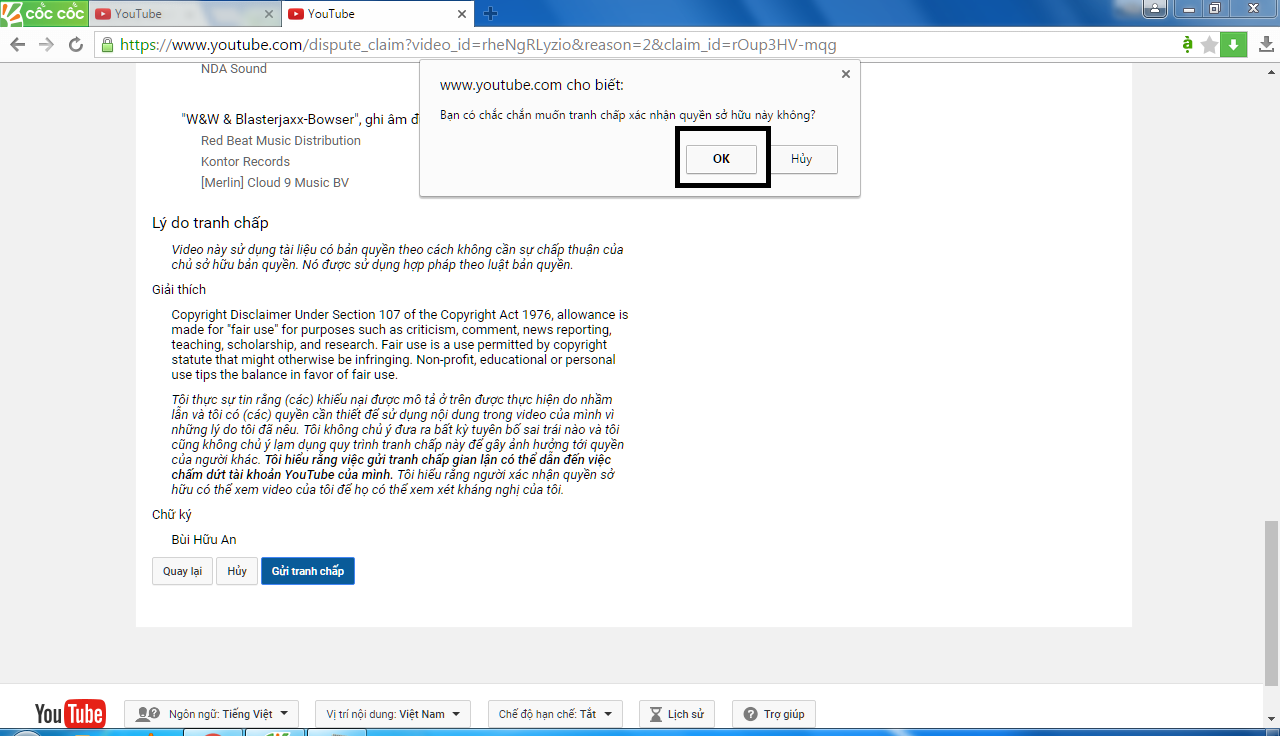Image resolution: width=1280 pixels, height=736 pixels.
Task: Expand the Ngôn ngữ: Tiếng Việt dropdown
Action: click(x=211, y=714)
